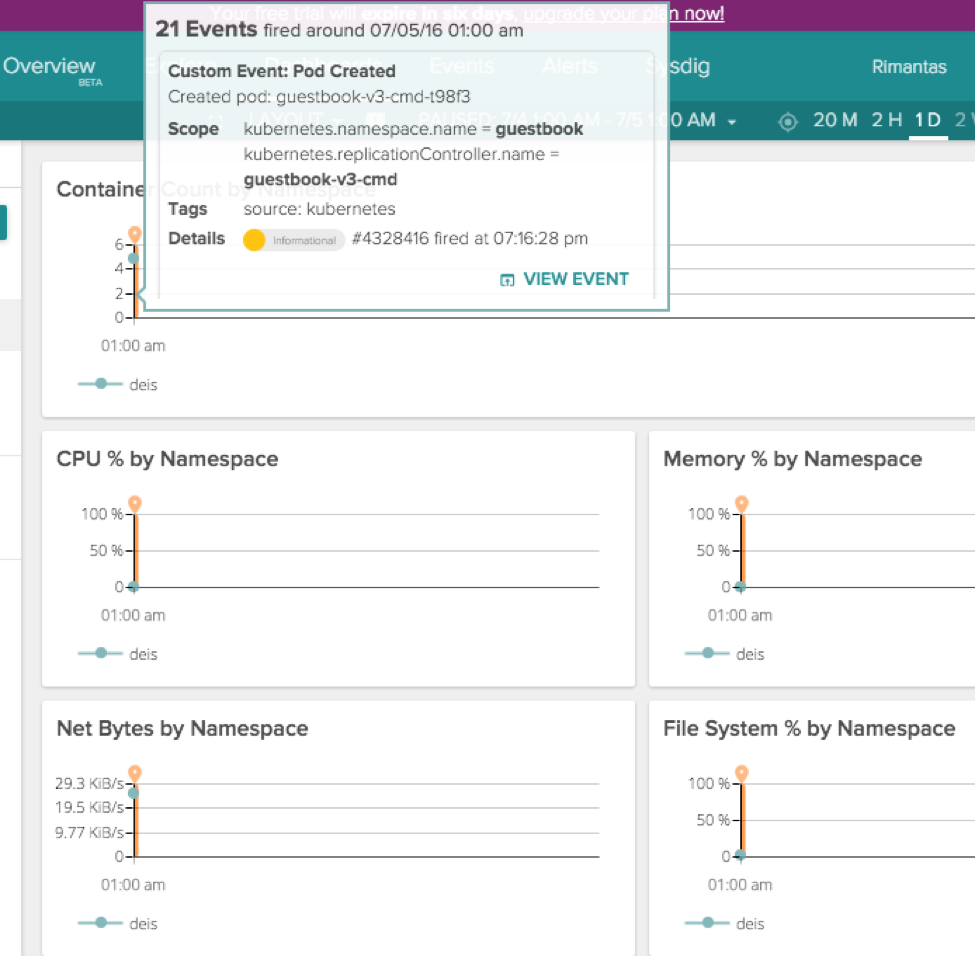Click event marker on Container Count chart
The image size is (975, 956).
pos(135,234)
